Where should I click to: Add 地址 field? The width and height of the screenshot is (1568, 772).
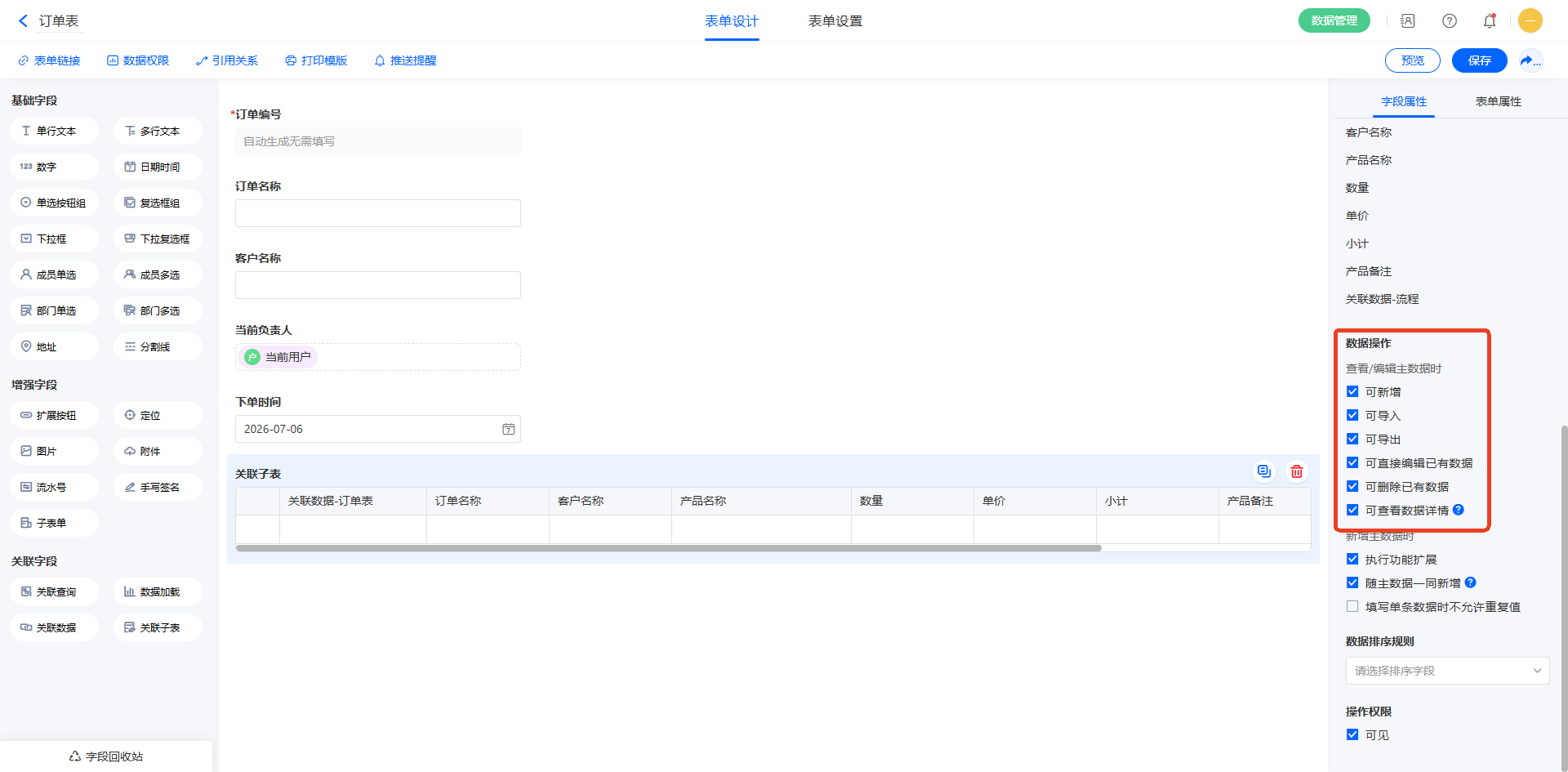click(54, 346)
